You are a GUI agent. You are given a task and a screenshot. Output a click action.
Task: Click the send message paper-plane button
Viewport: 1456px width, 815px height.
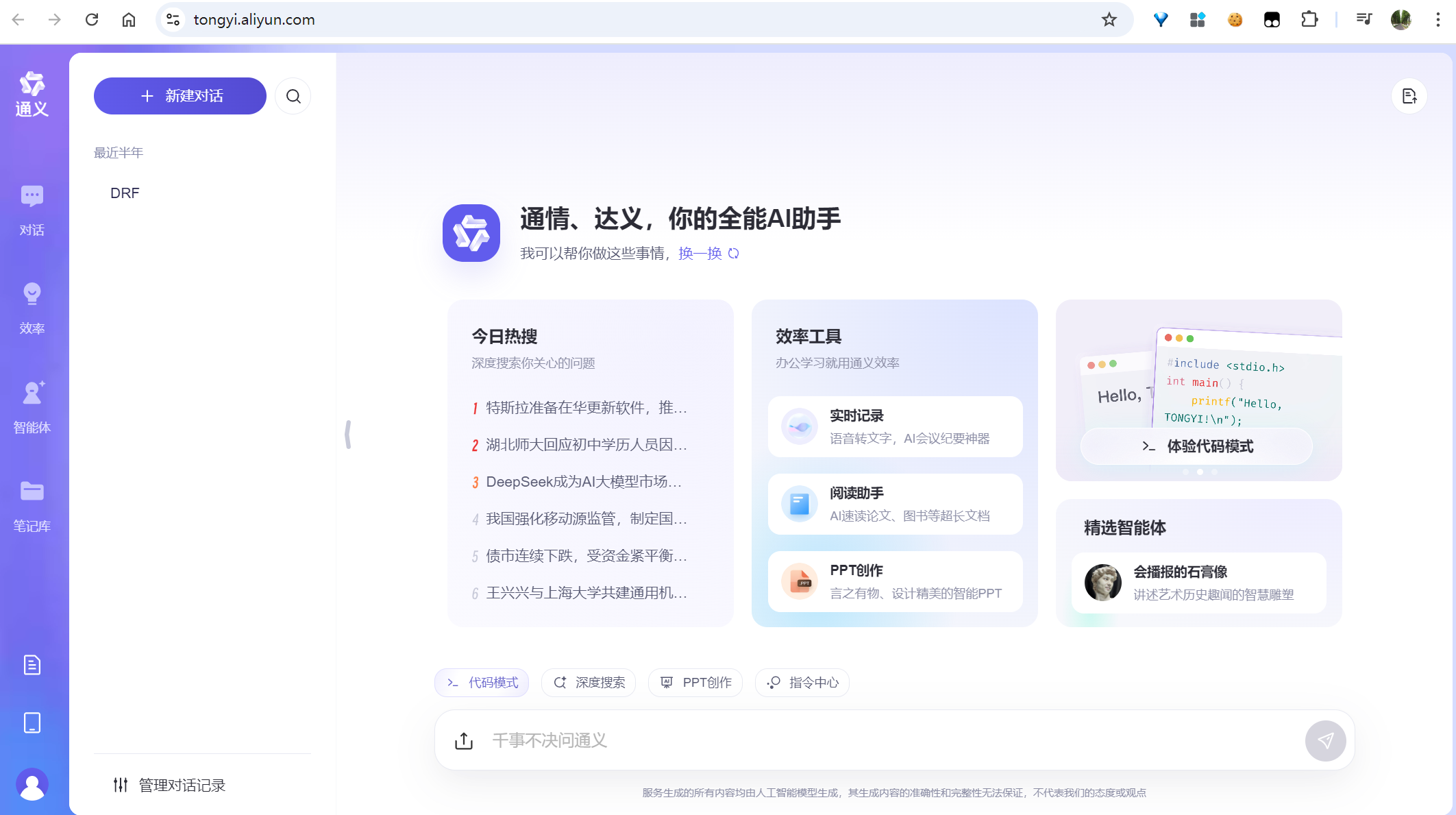point(1325,740)
